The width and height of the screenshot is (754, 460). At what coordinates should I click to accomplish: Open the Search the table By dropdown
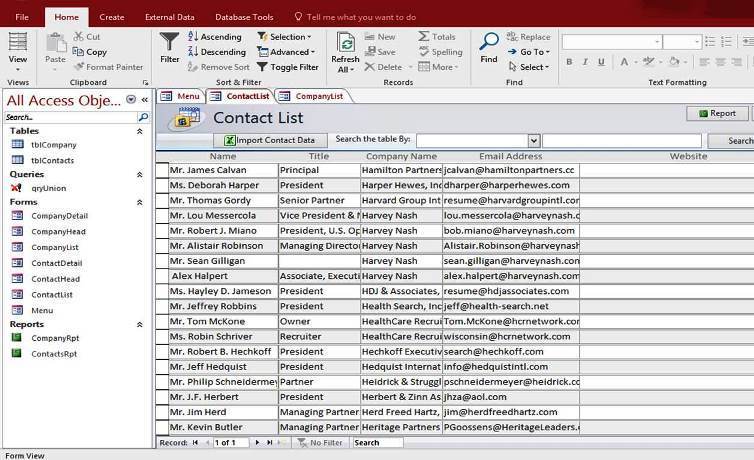tap(534, 141)
